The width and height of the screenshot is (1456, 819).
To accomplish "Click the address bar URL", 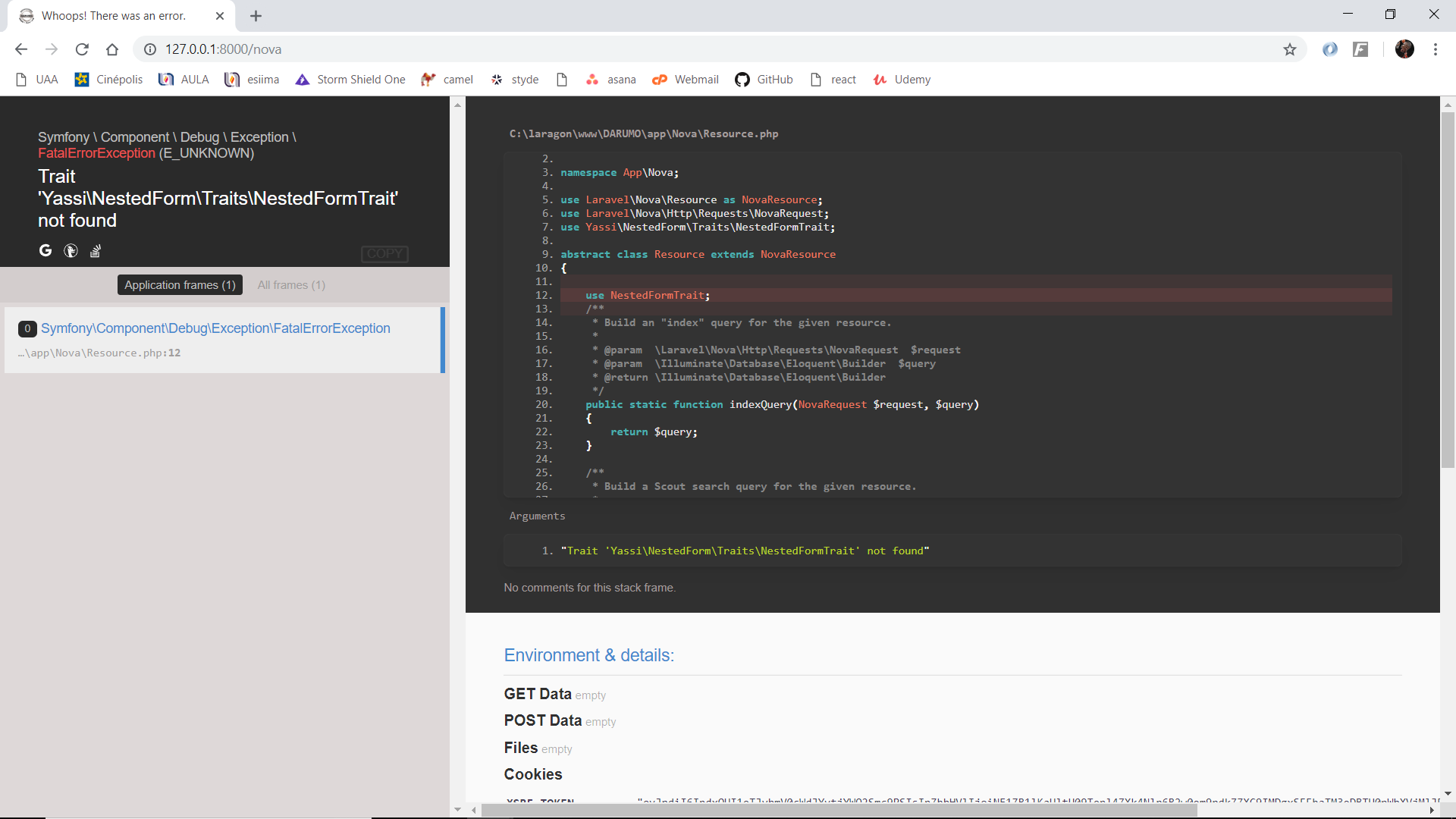I will pos(223,49).
